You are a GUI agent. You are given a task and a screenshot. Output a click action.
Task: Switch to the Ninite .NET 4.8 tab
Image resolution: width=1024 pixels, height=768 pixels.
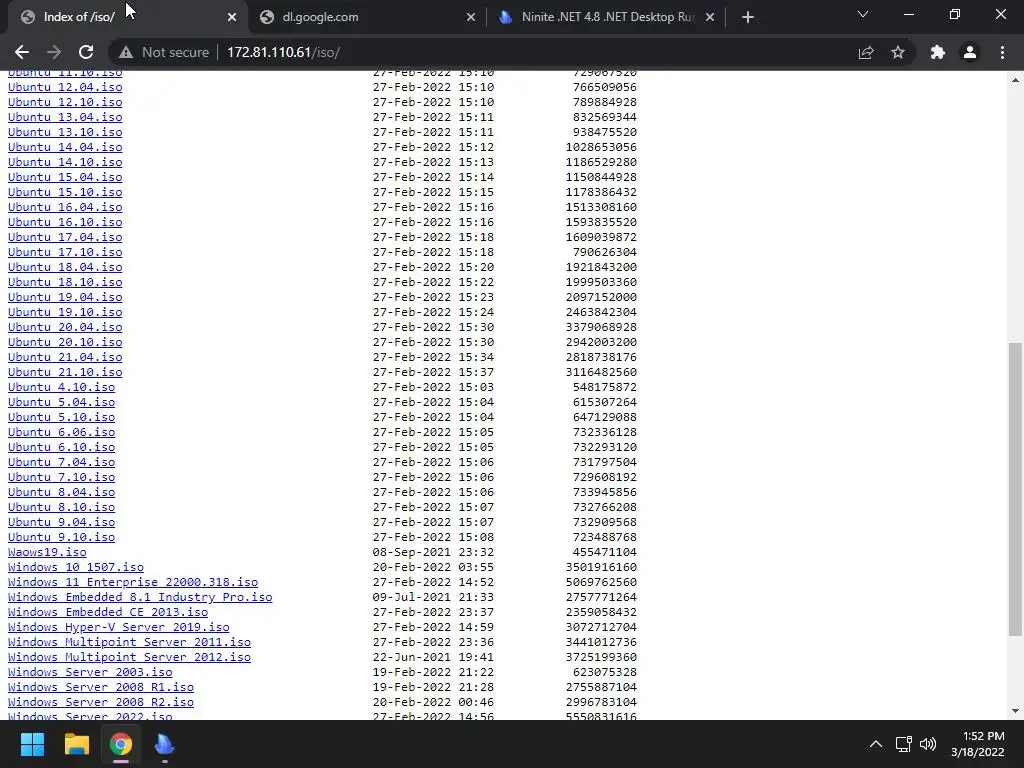coord(607,17)
